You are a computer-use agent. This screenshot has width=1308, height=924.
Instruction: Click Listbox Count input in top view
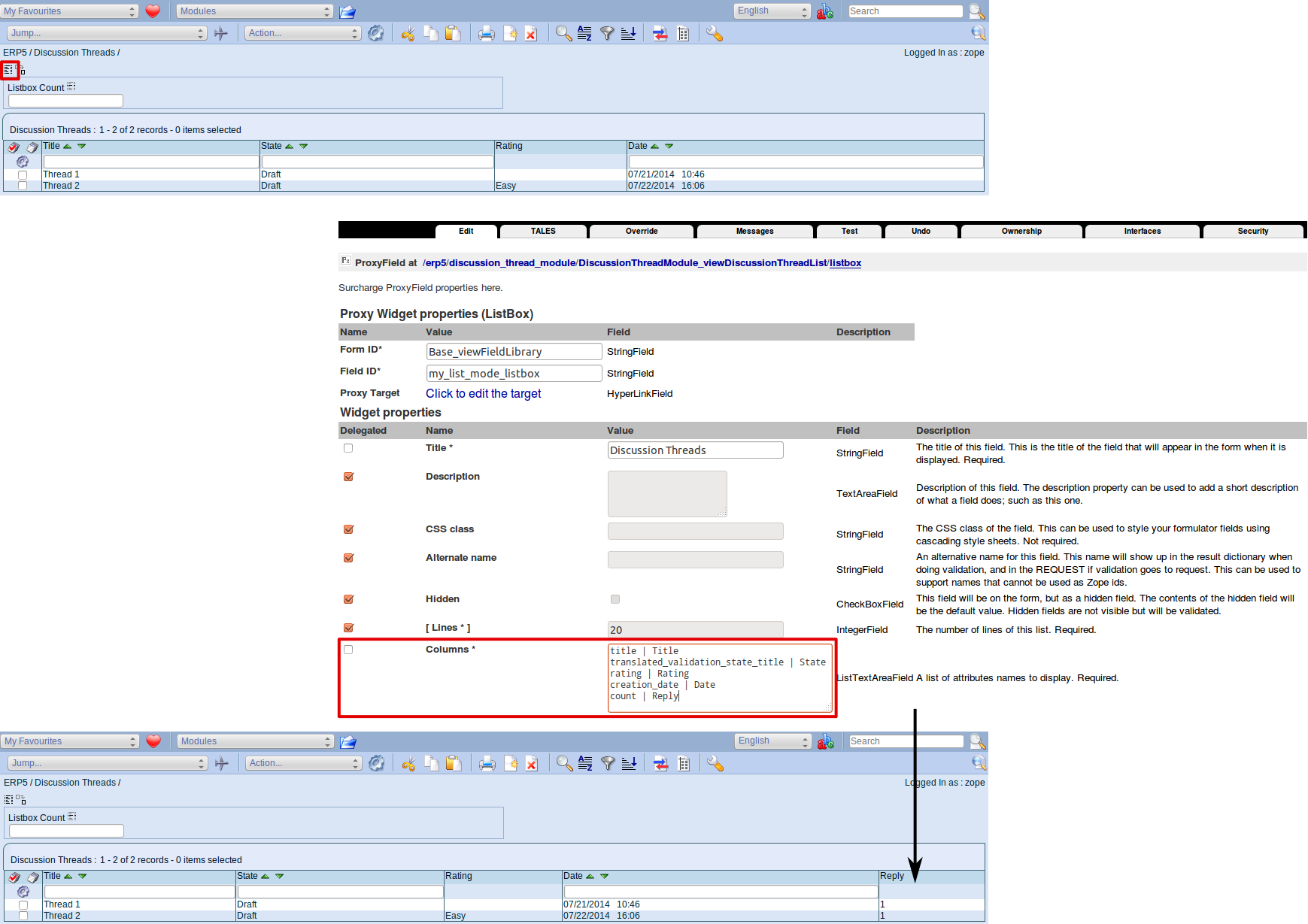pos(65,101)
